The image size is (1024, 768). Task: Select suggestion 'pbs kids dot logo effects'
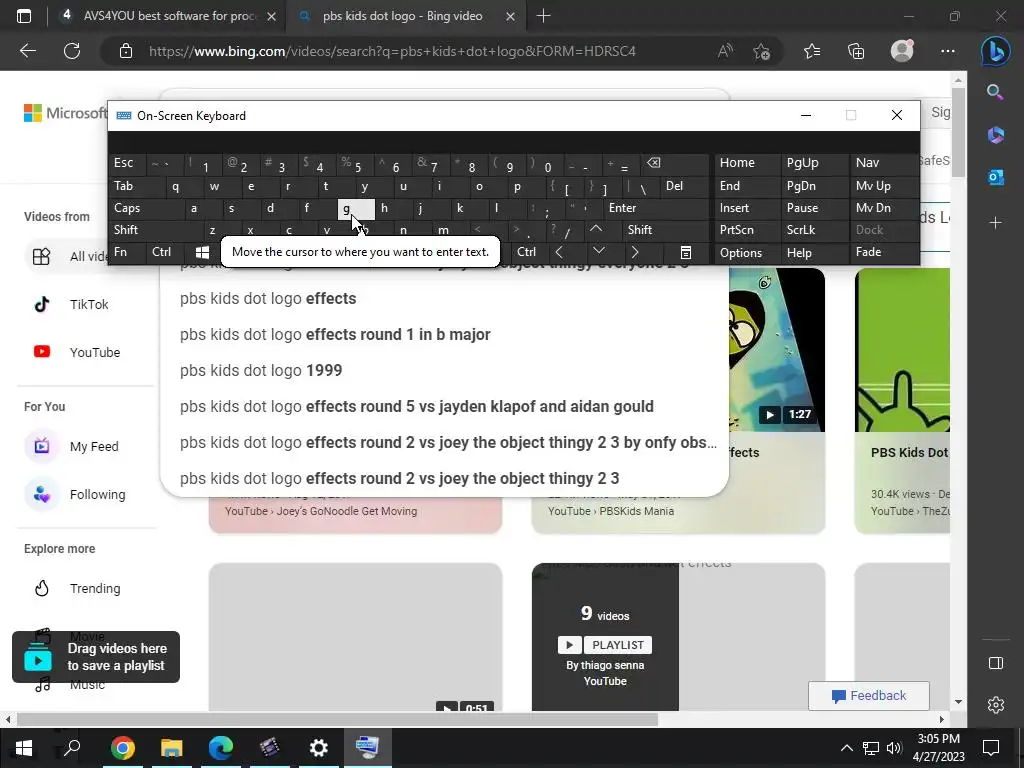click(444, 298)
